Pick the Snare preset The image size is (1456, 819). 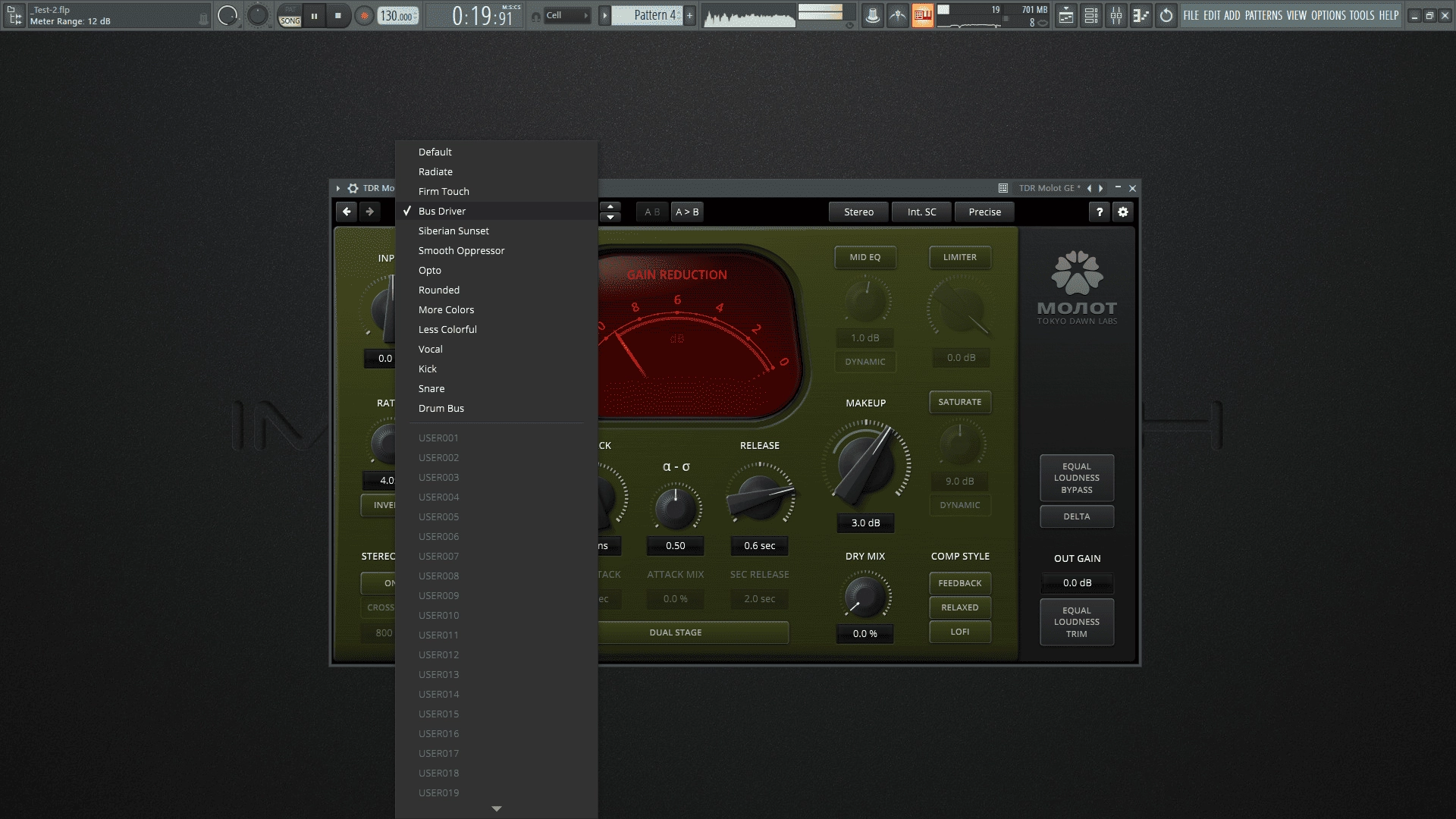point(497,388)
